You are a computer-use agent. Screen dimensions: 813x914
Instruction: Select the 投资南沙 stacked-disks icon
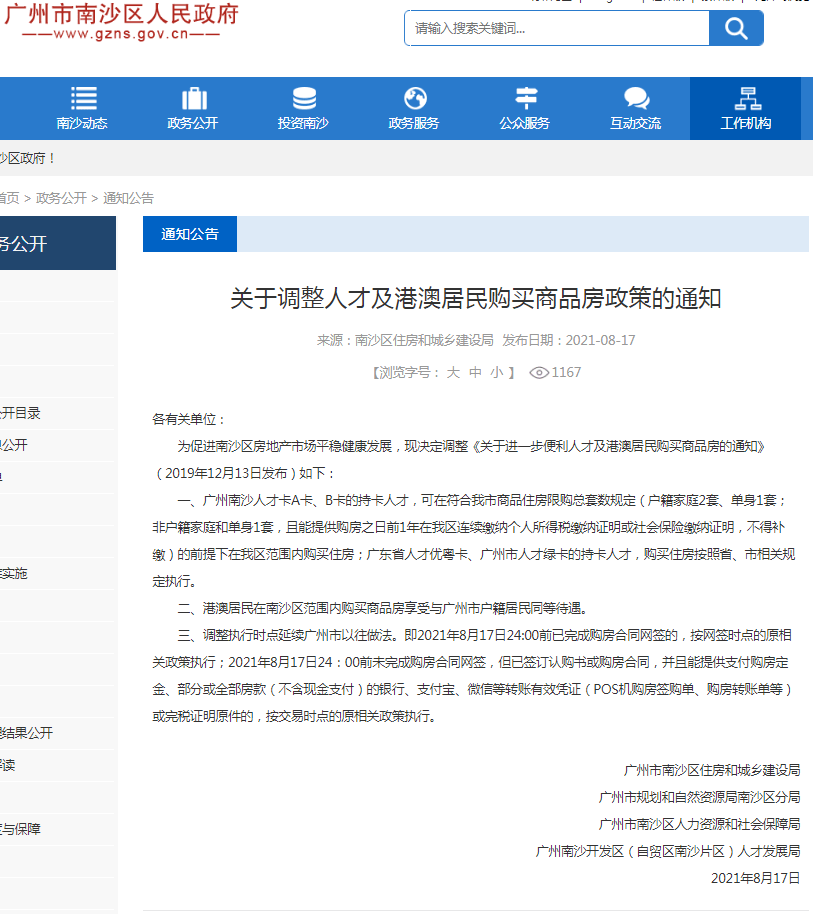click(x=304, y=98)
